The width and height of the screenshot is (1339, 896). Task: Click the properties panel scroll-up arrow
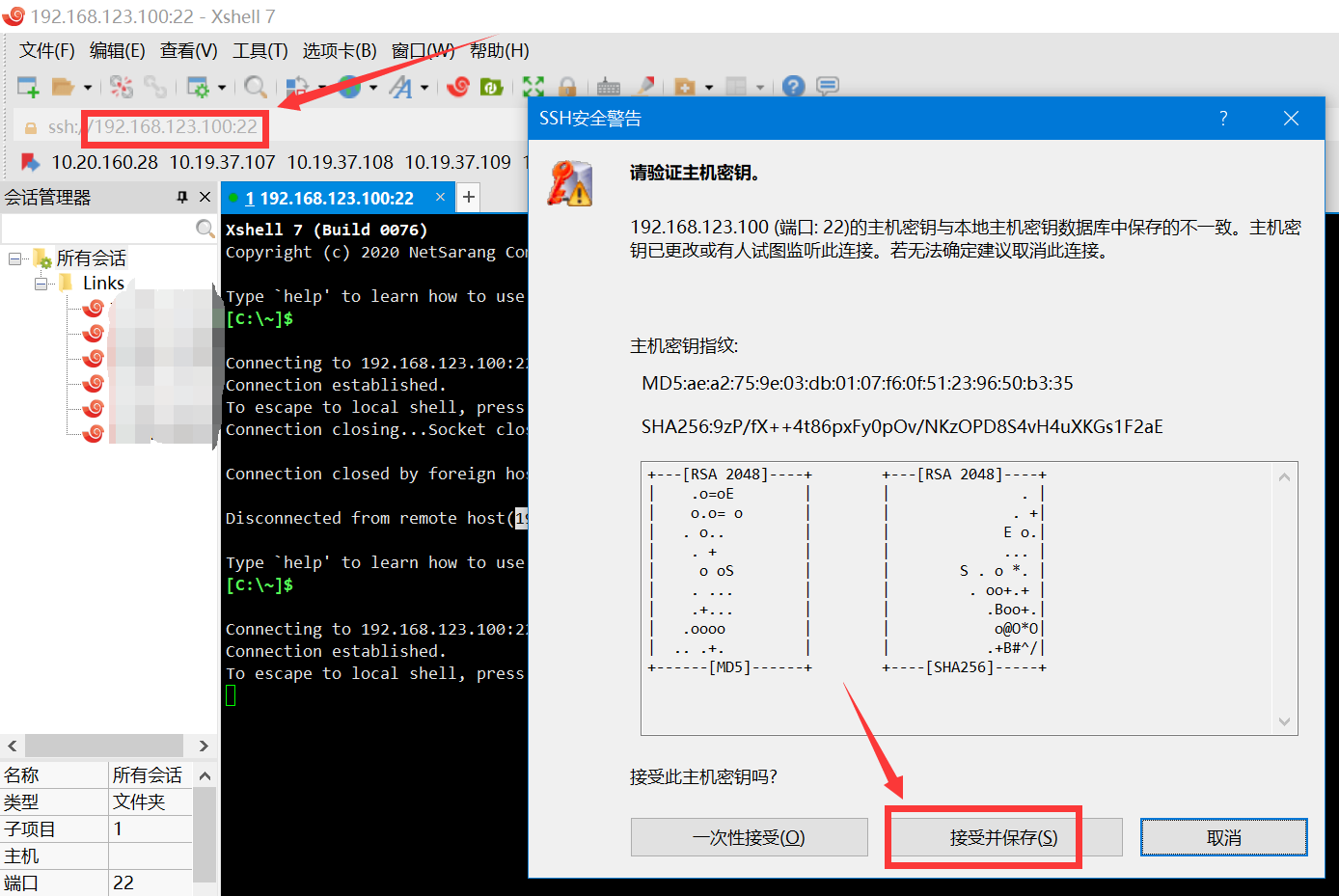(205, 775)
